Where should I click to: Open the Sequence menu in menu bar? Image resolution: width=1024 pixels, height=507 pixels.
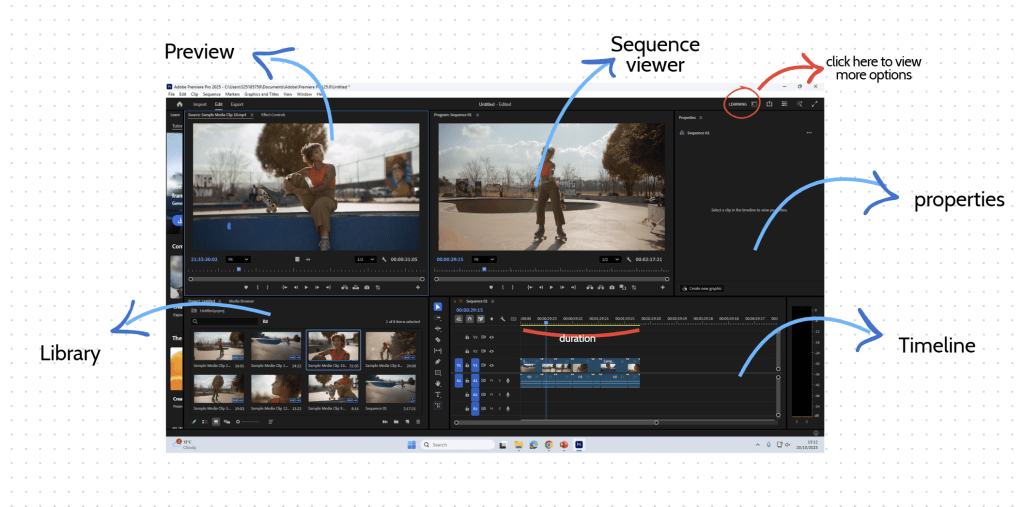211,94
